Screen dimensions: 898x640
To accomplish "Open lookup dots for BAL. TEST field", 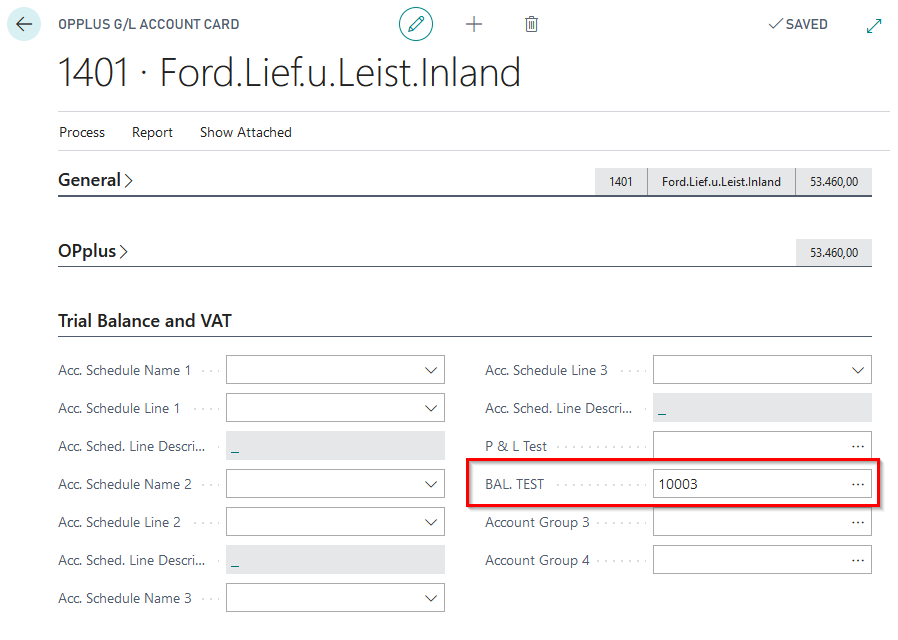I will (857, 484).
